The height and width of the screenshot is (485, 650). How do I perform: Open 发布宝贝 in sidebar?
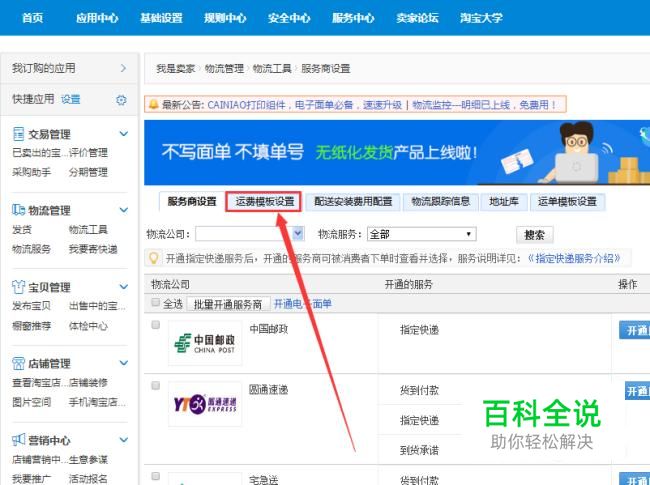click(32, 306)
